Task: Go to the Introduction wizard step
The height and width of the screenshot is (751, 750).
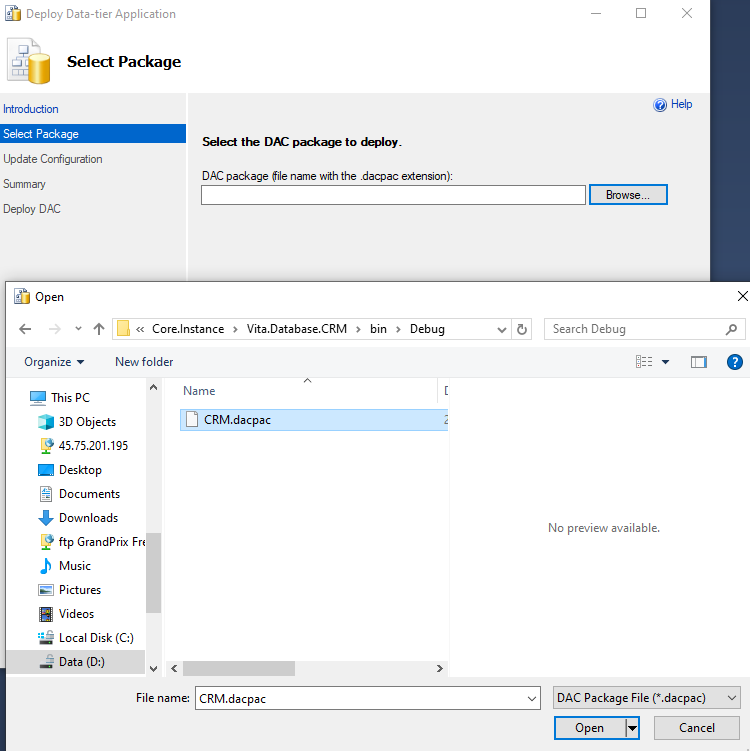Action: (31, 109)
